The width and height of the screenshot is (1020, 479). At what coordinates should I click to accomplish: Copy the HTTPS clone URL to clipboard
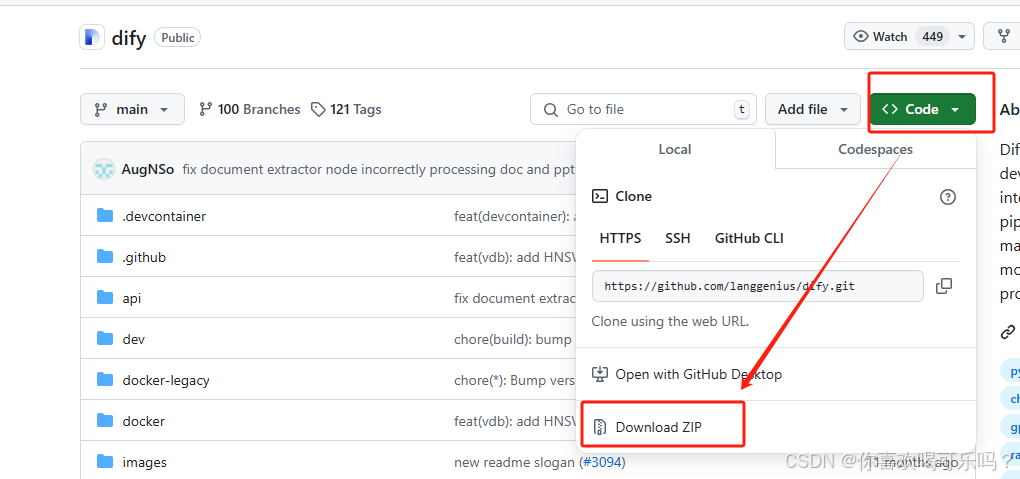point(944,286)
